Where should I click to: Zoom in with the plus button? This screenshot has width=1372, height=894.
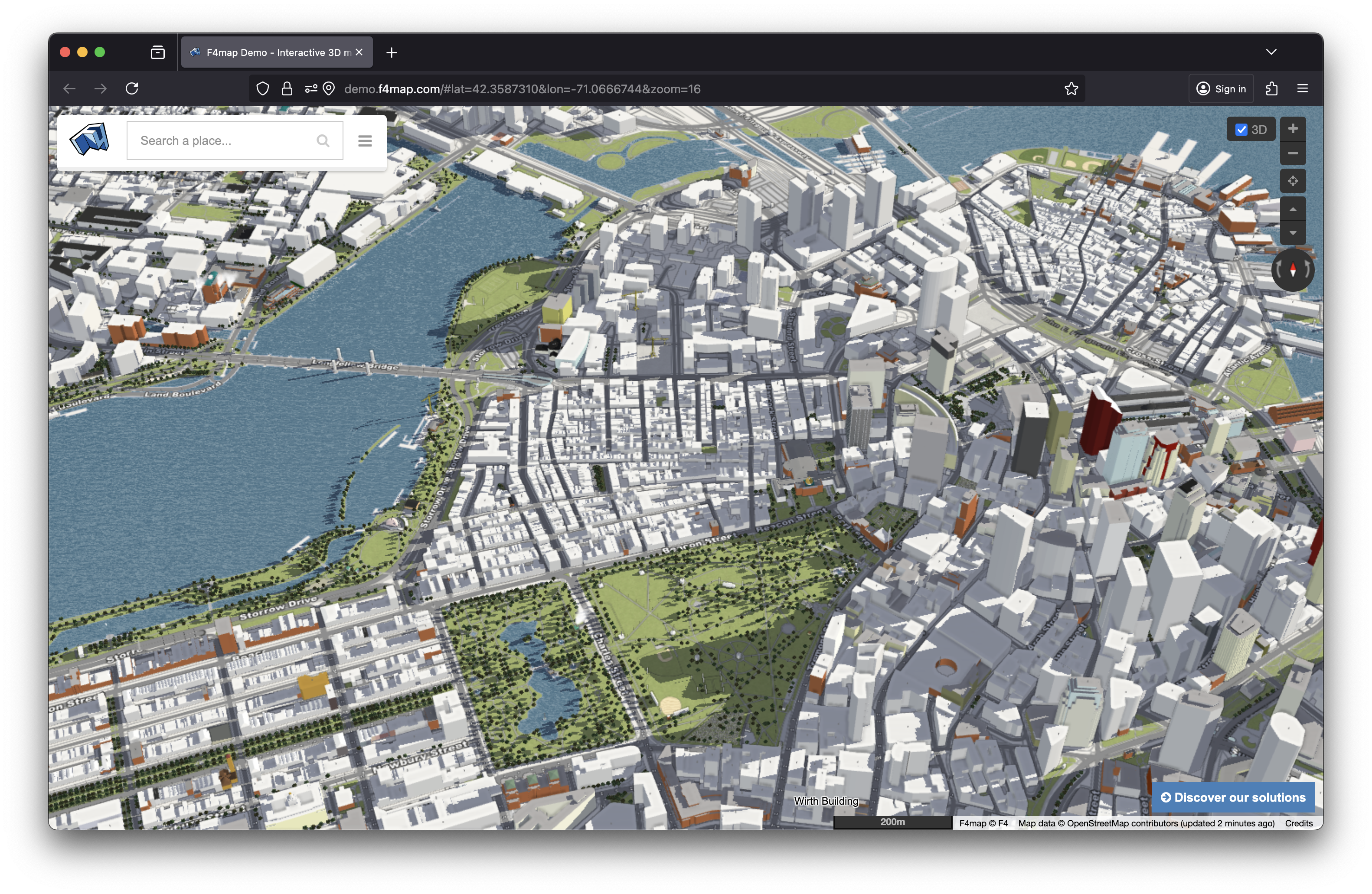click(x=1293, y=128)
